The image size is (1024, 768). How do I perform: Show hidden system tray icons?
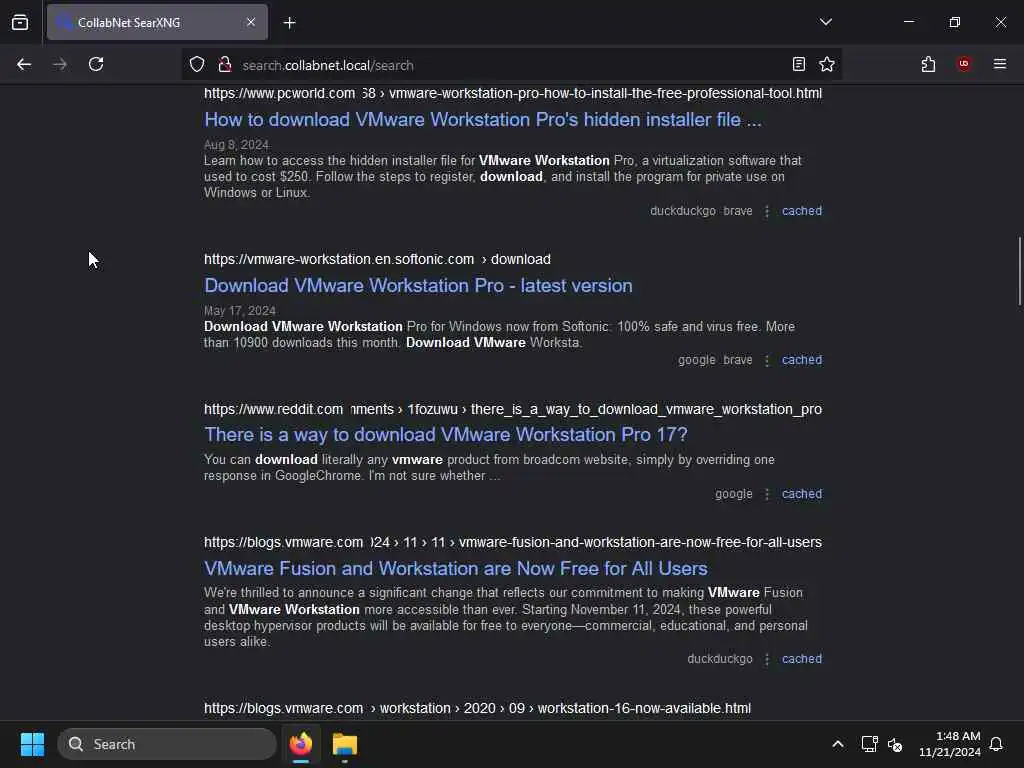[x=838, y=744]
